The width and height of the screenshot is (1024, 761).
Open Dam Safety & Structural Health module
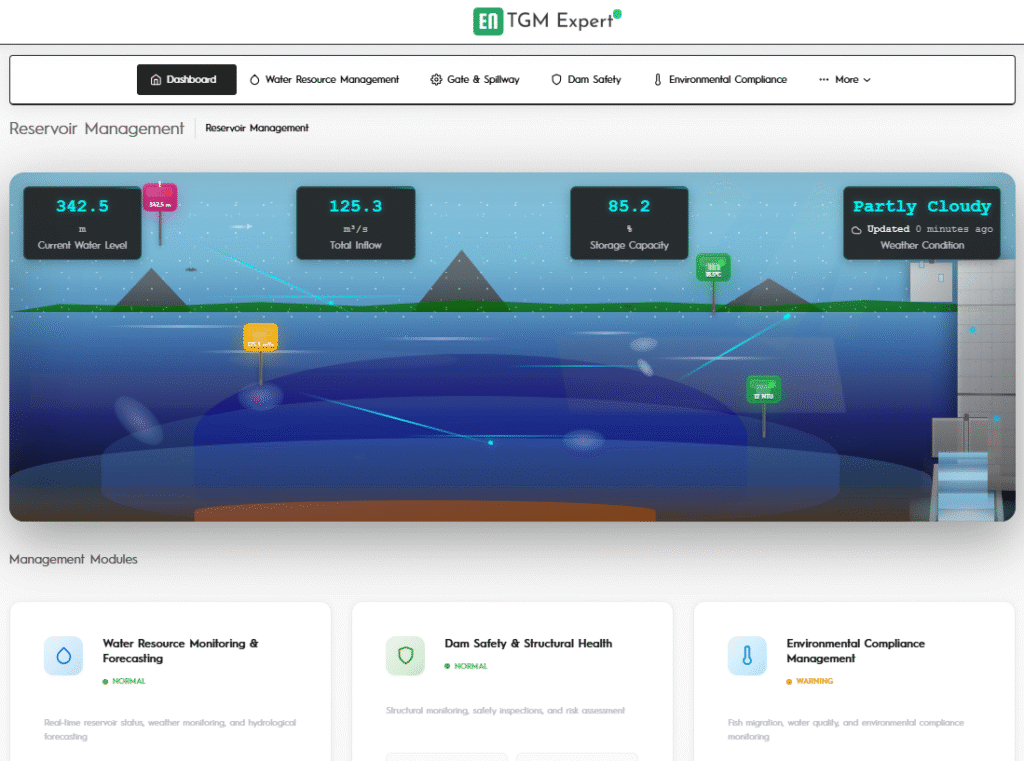[528, 644]
